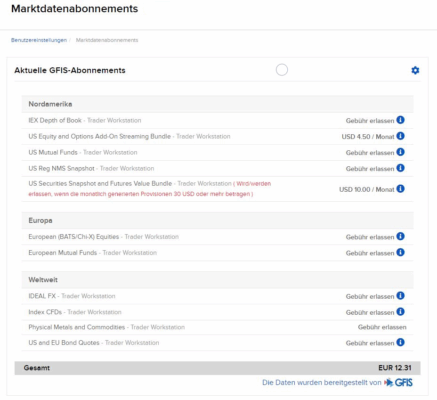
Task: Show info for US Reg NMS Snapshot
Action: pos(400,168)
